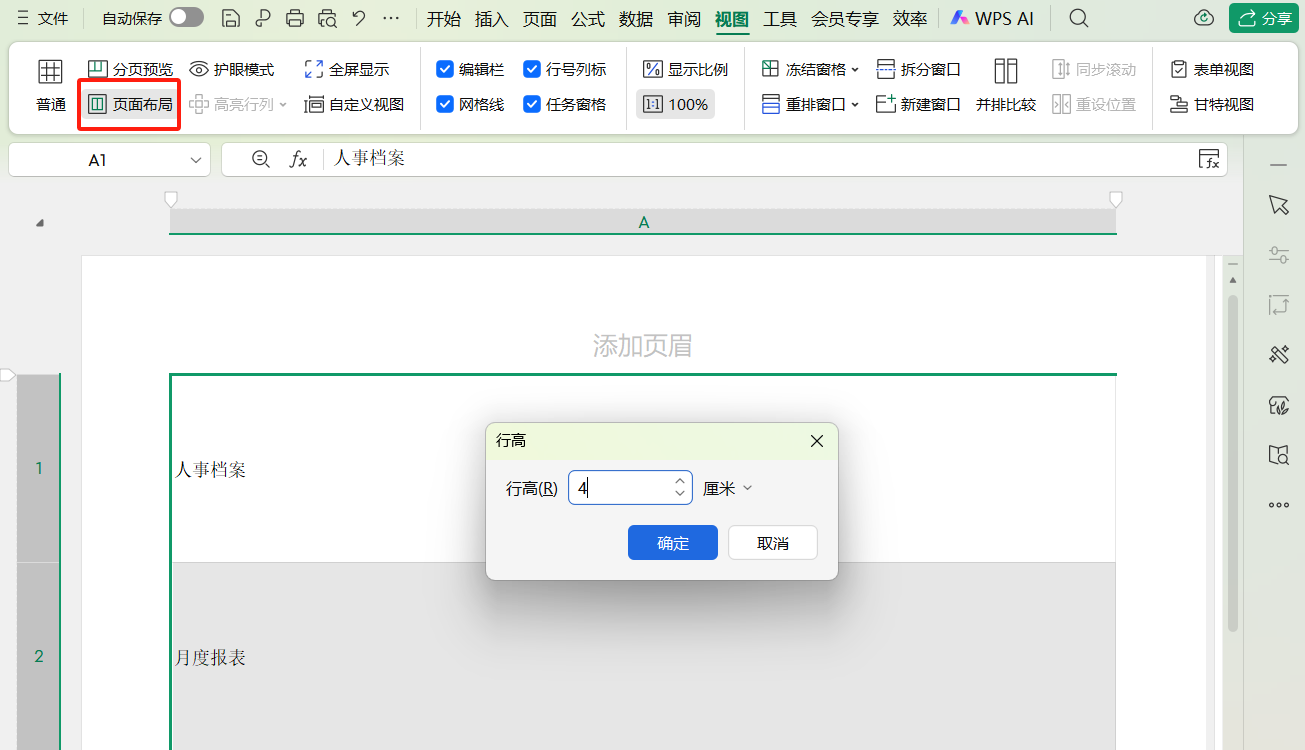
Task: Open 甘特视图 Gantt view
Action: (x=1212, y=104)
